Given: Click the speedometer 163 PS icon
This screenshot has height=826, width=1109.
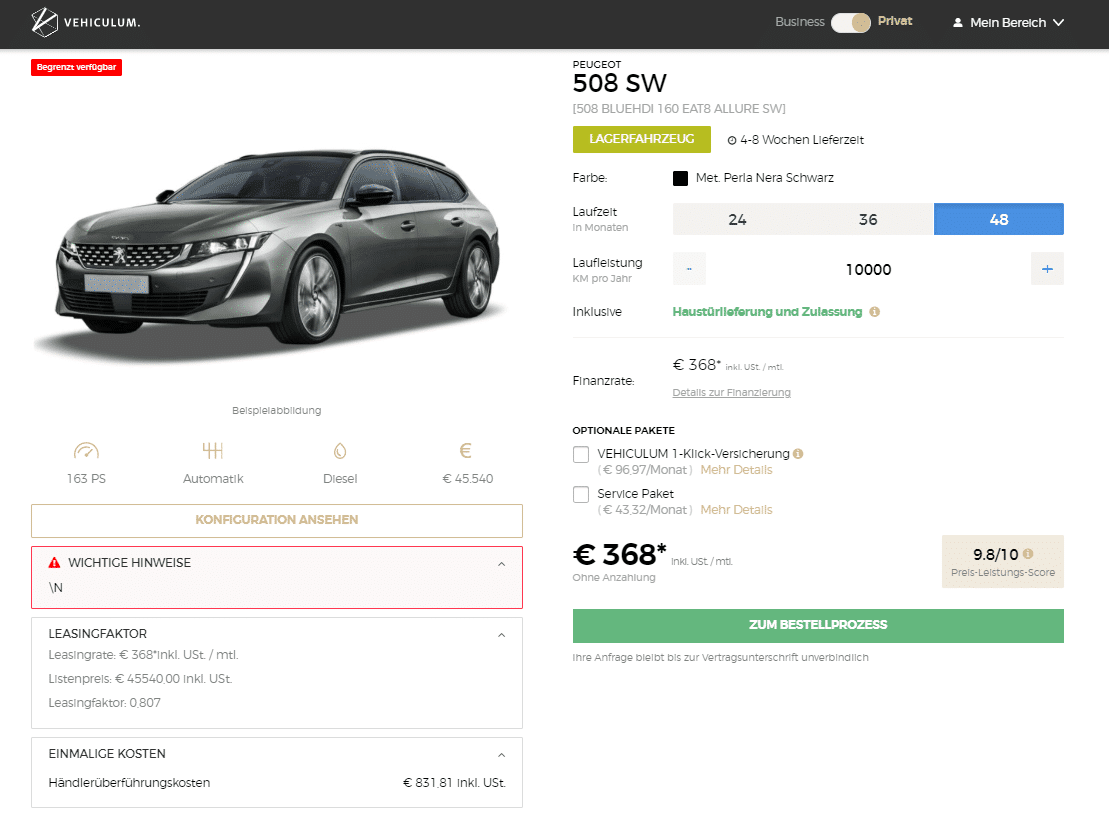Looking at the screenshot, I should [x=86, y=450].
